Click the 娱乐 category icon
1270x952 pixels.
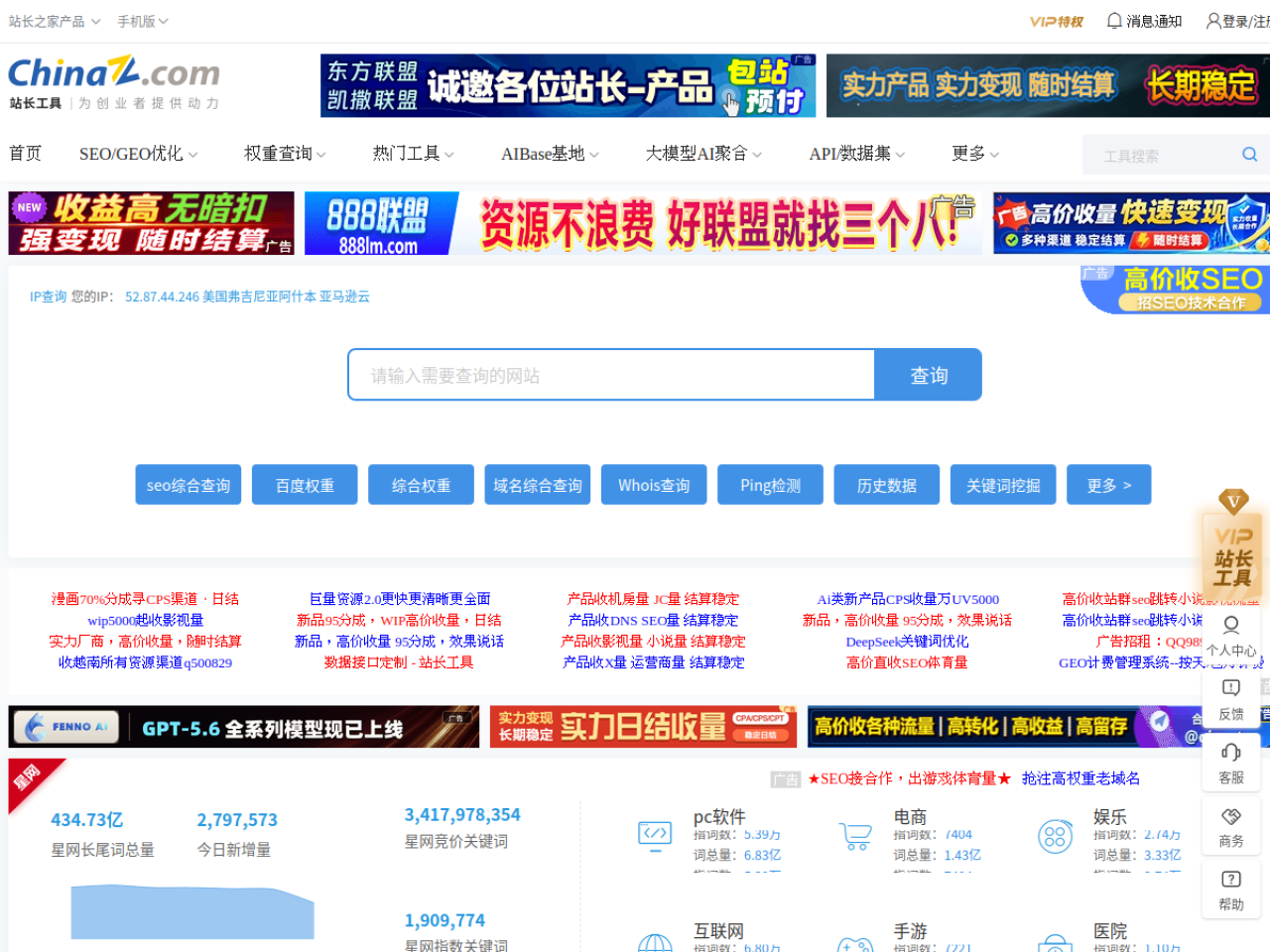1055,836
